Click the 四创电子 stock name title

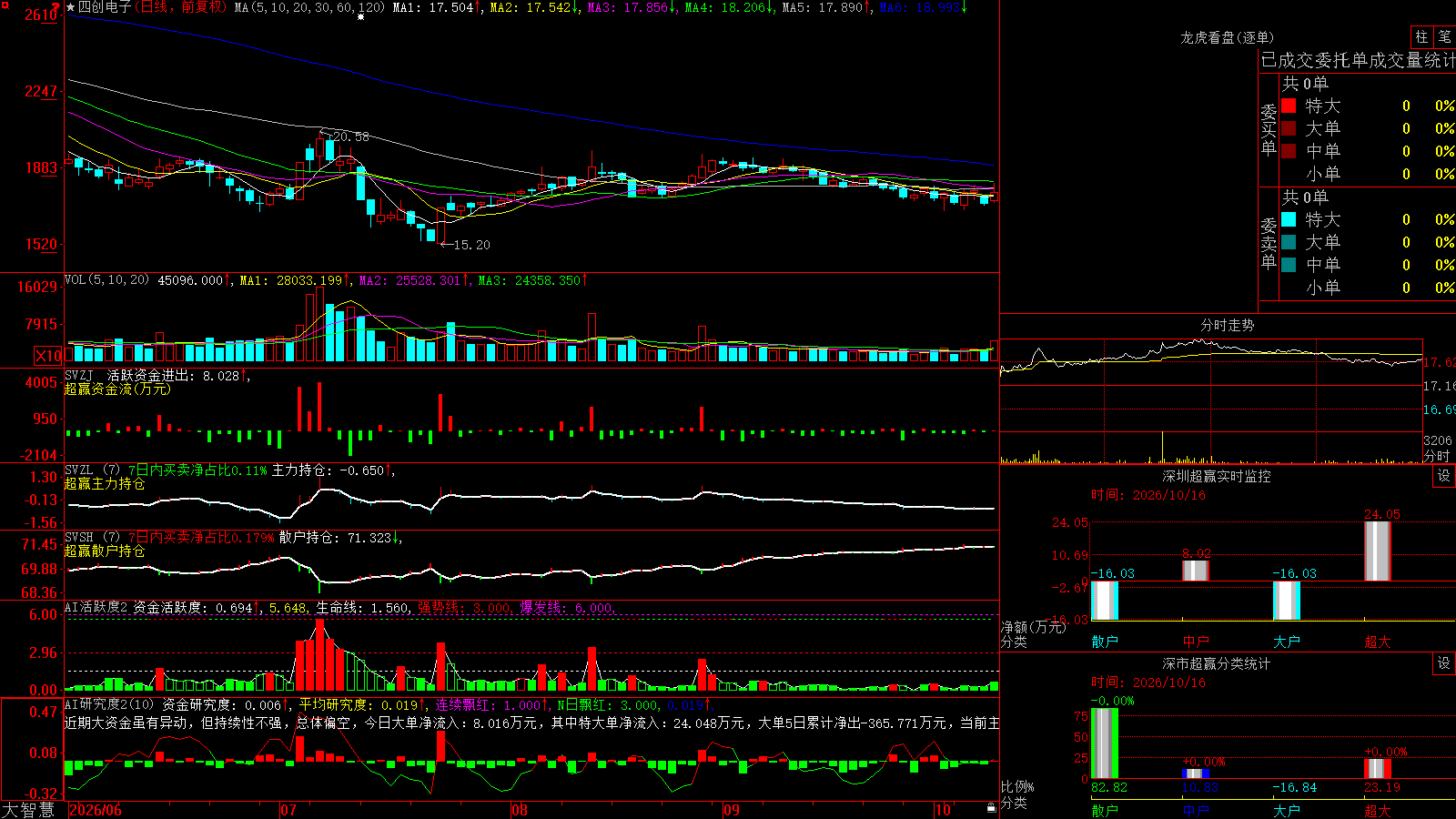tap(105, 7)
